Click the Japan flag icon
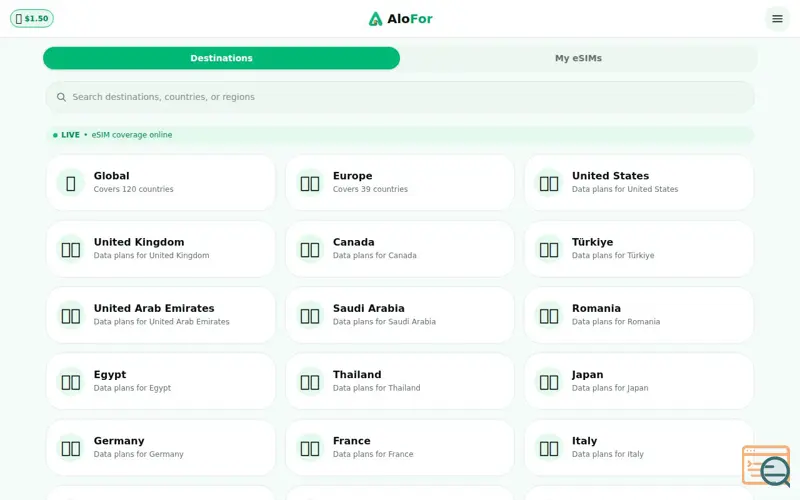The height and width of the screenshot is (500, 800). pyautogui.click(x=549, y=382)
